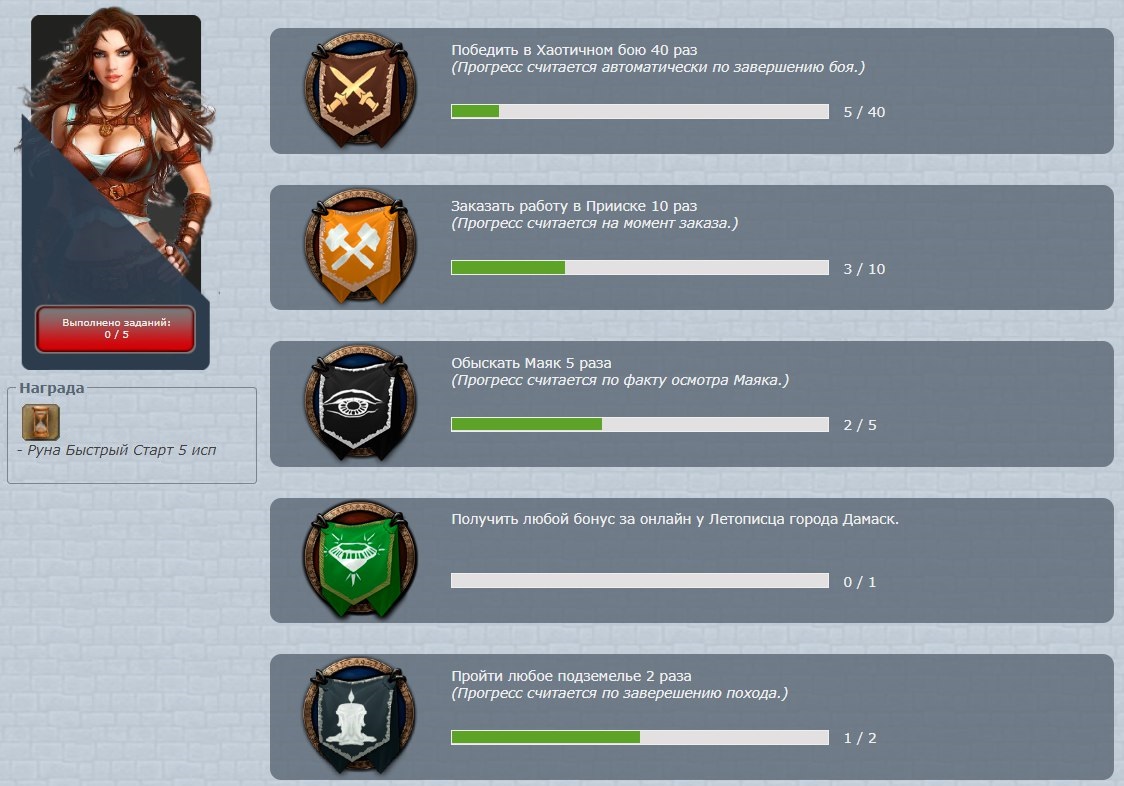The width and height of the screenshot is (1124, 786).
Task: Click task title 'Заказать работу в Прииске 10 раз'
Action: [574, 206]
